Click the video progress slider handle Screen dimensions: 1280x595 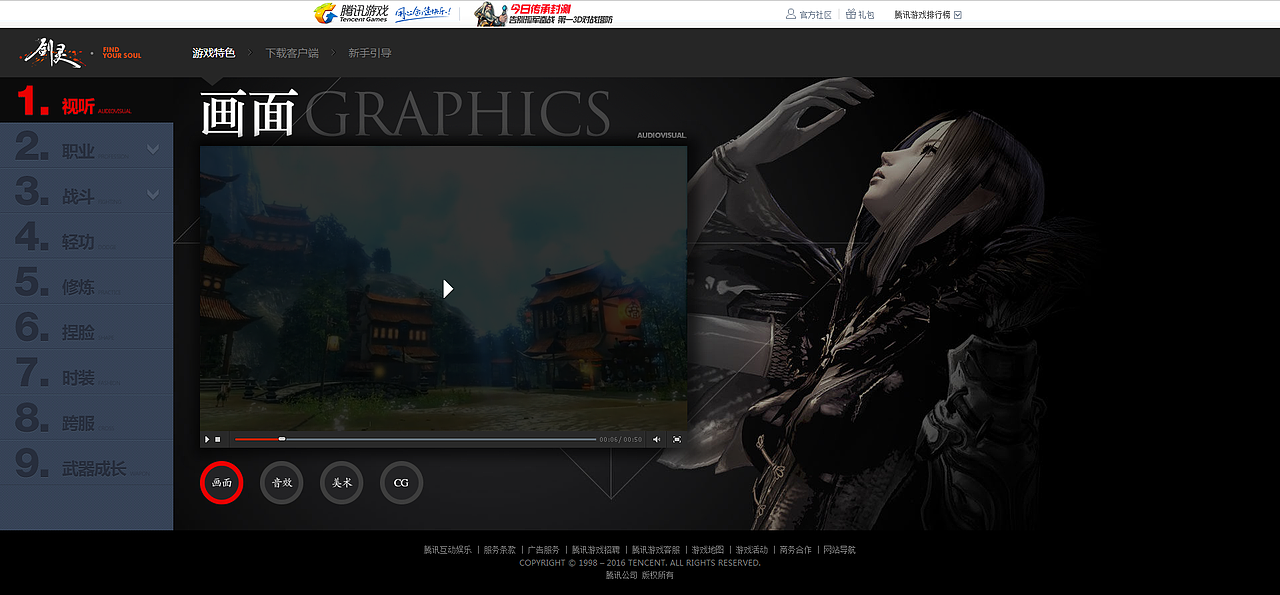pos(282,439)
